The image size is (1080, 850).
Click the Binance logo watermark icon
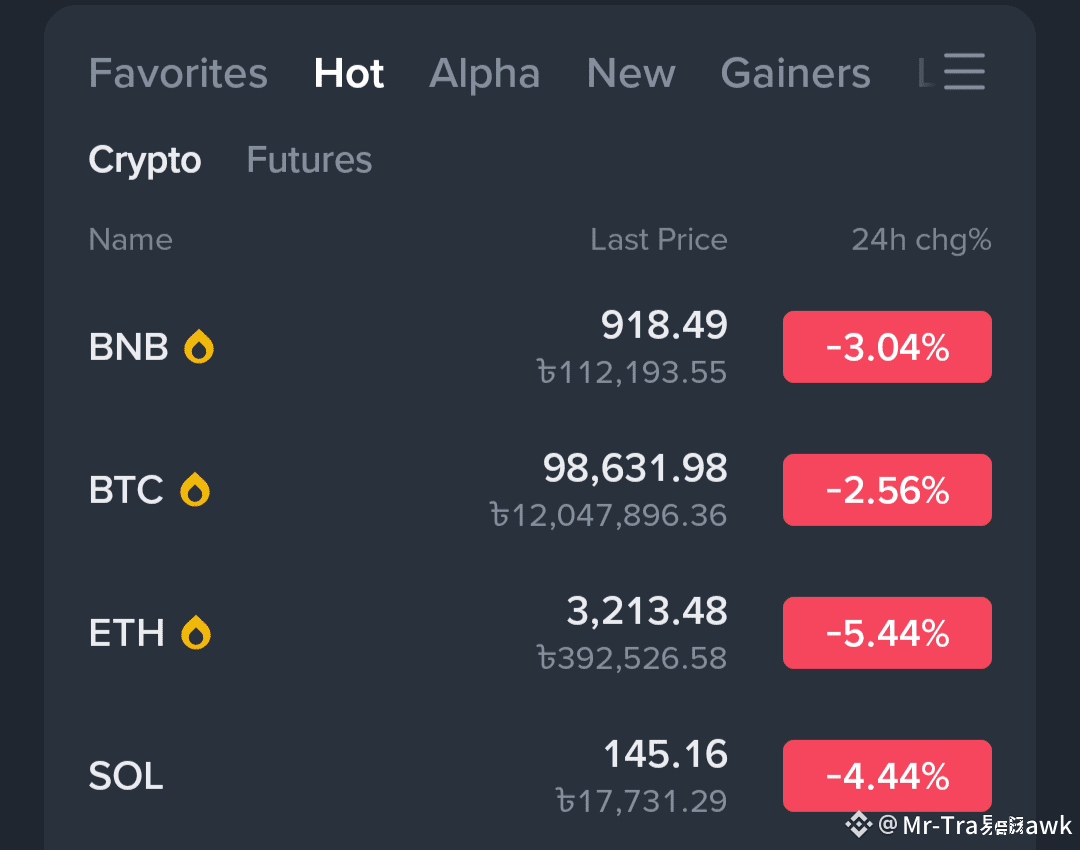pos(858,825)
